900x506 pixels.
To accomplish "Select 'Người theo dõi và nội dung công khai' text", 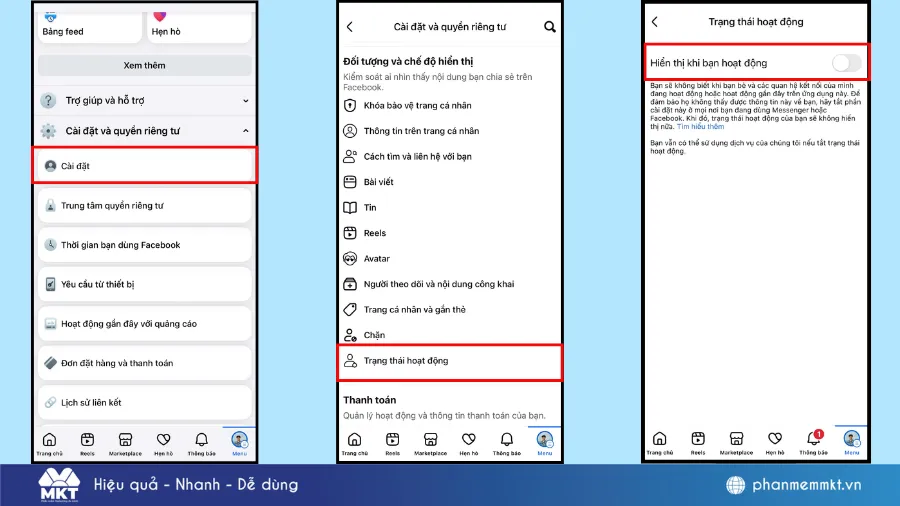I will coord(439,284).
